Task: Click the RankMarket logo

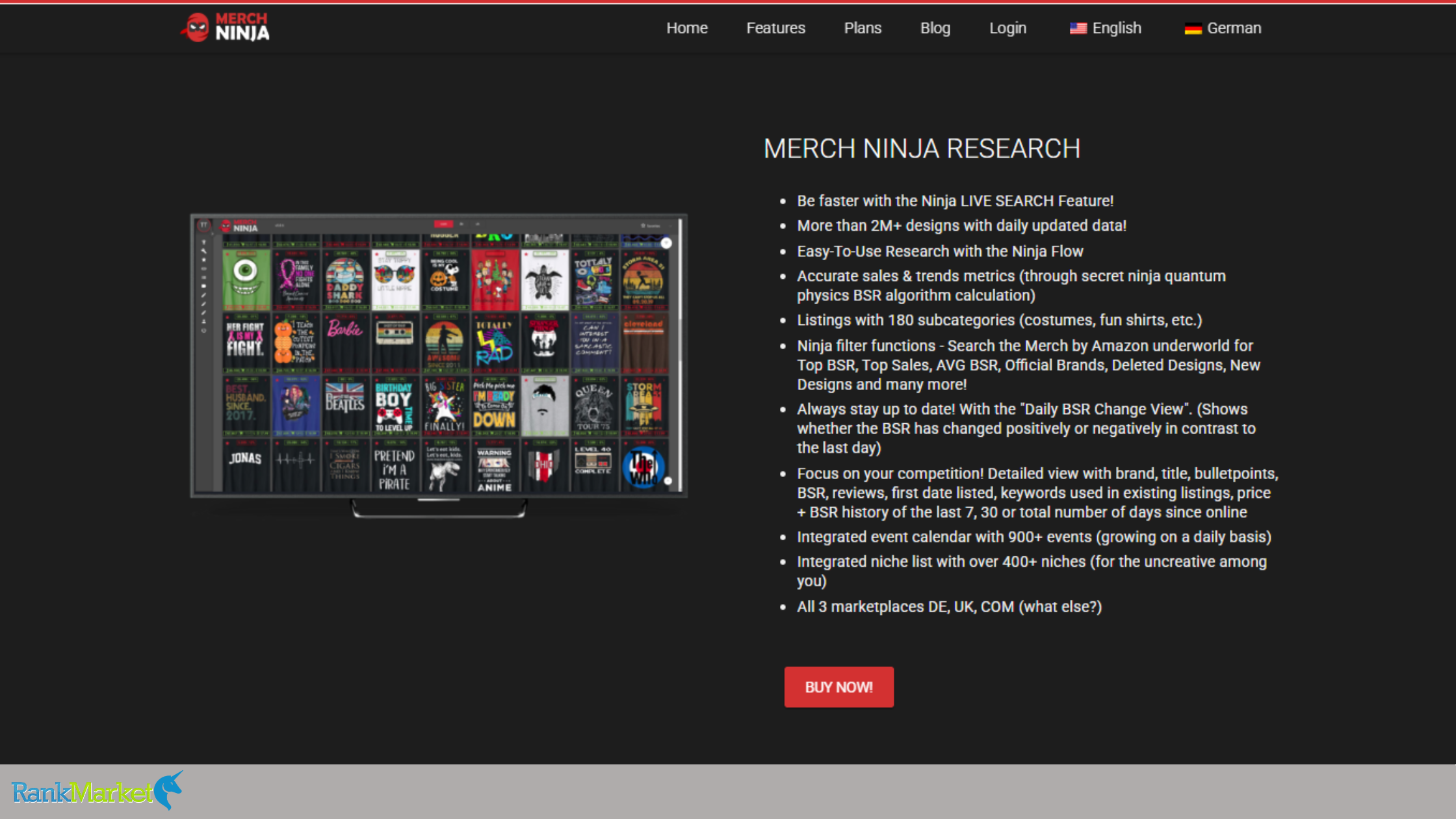Action: (97, 791)
